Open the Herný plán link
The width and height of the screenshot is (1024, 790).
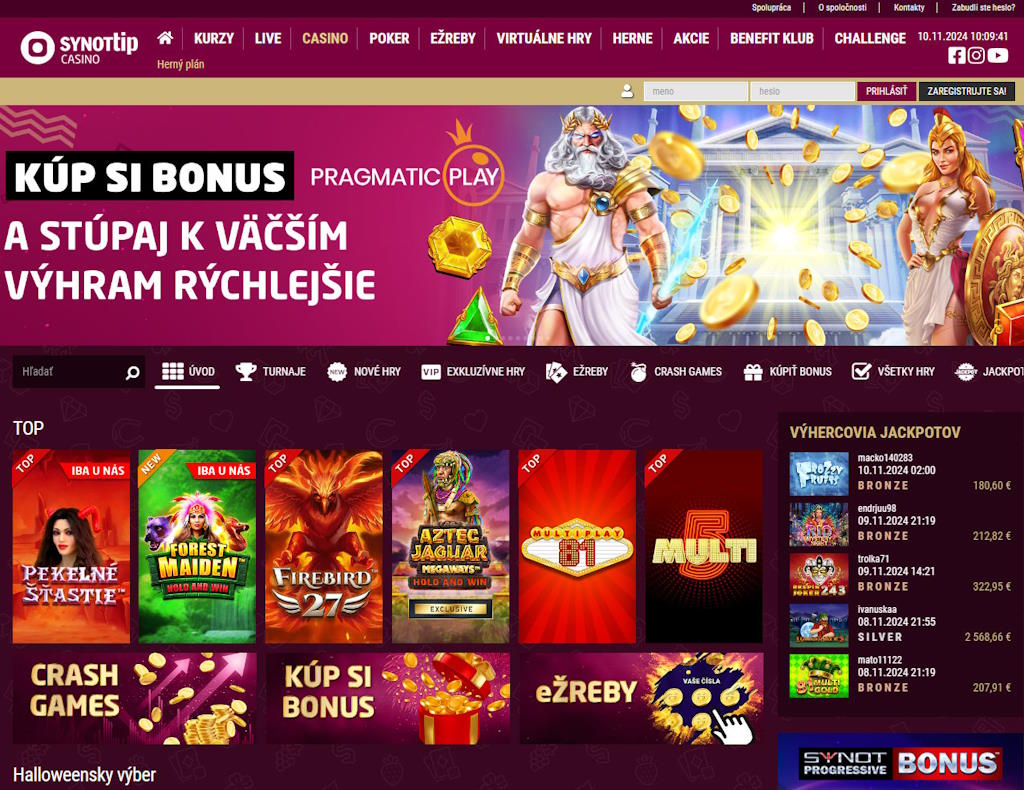[180, 64]
